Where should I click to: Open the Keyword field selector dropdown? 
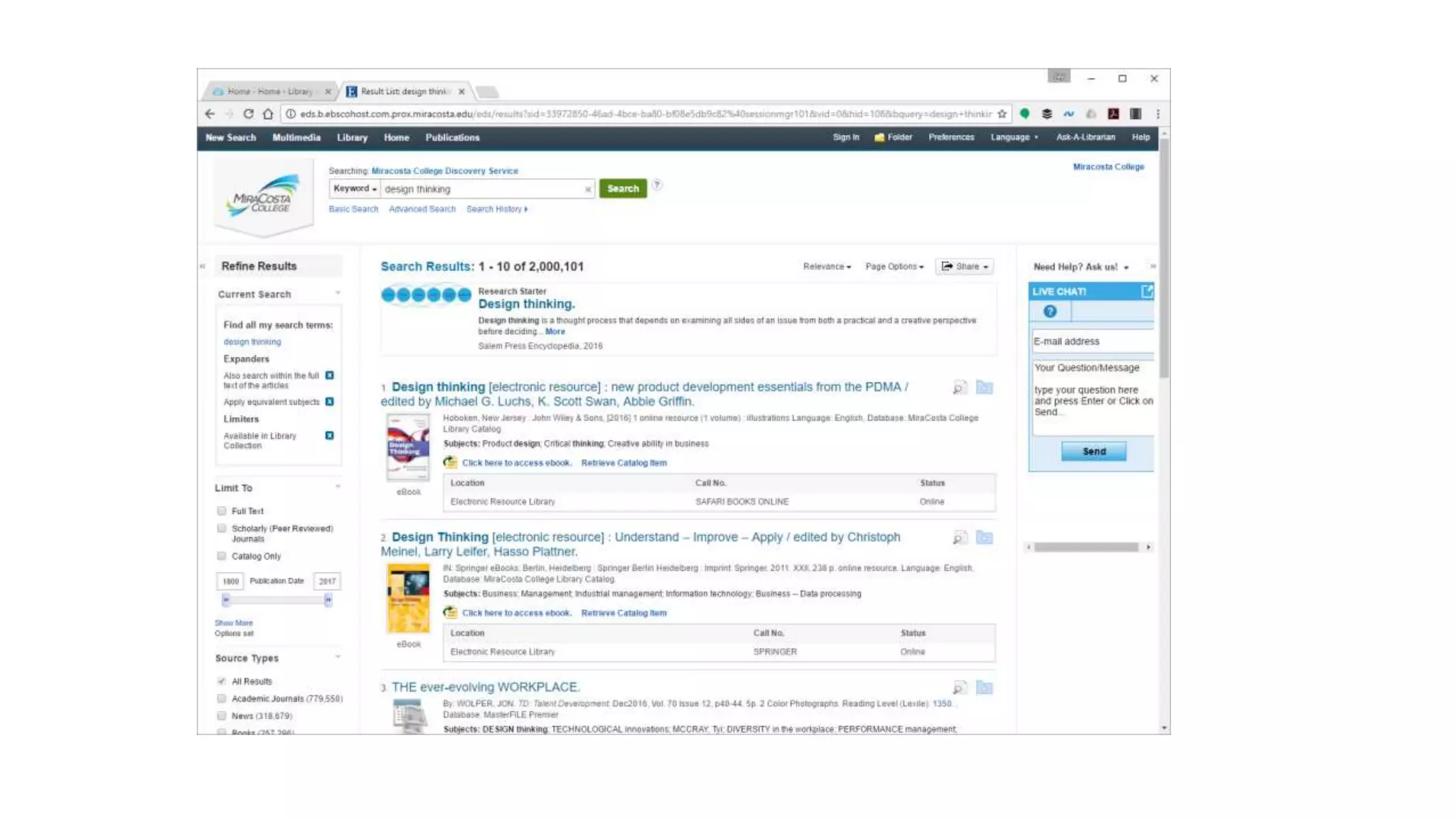coord(355,188)
